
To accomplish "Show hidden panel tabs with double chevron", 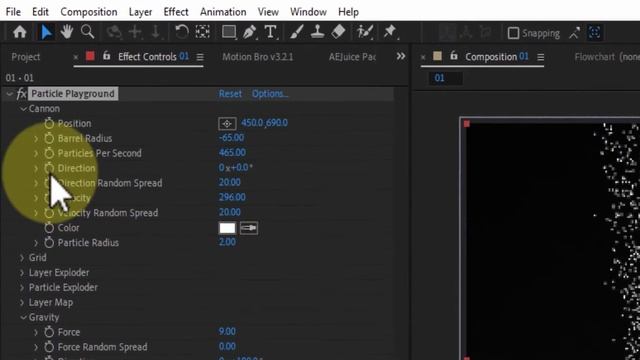I will (401, 56).
